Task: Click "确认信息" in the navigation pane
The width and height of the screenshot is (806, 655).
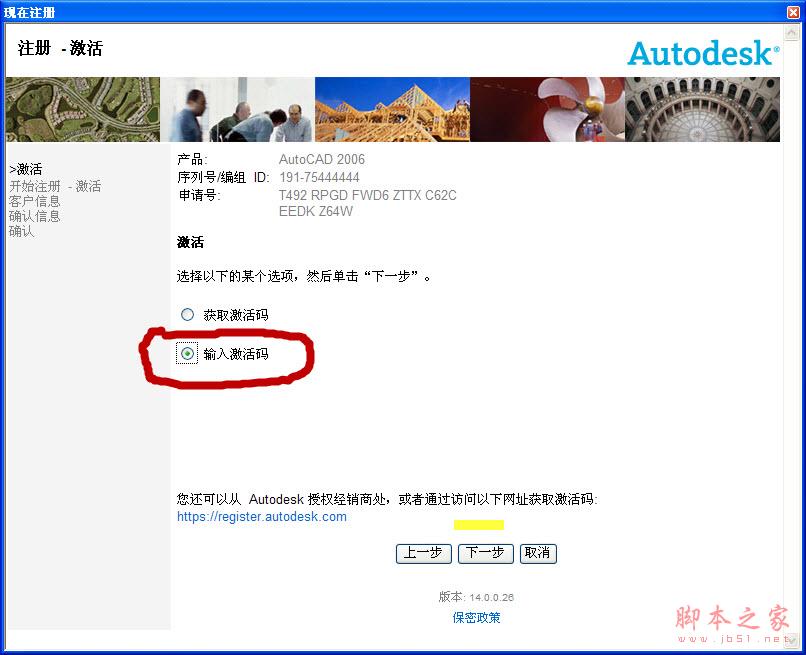Action: click(x=34, y=215)
